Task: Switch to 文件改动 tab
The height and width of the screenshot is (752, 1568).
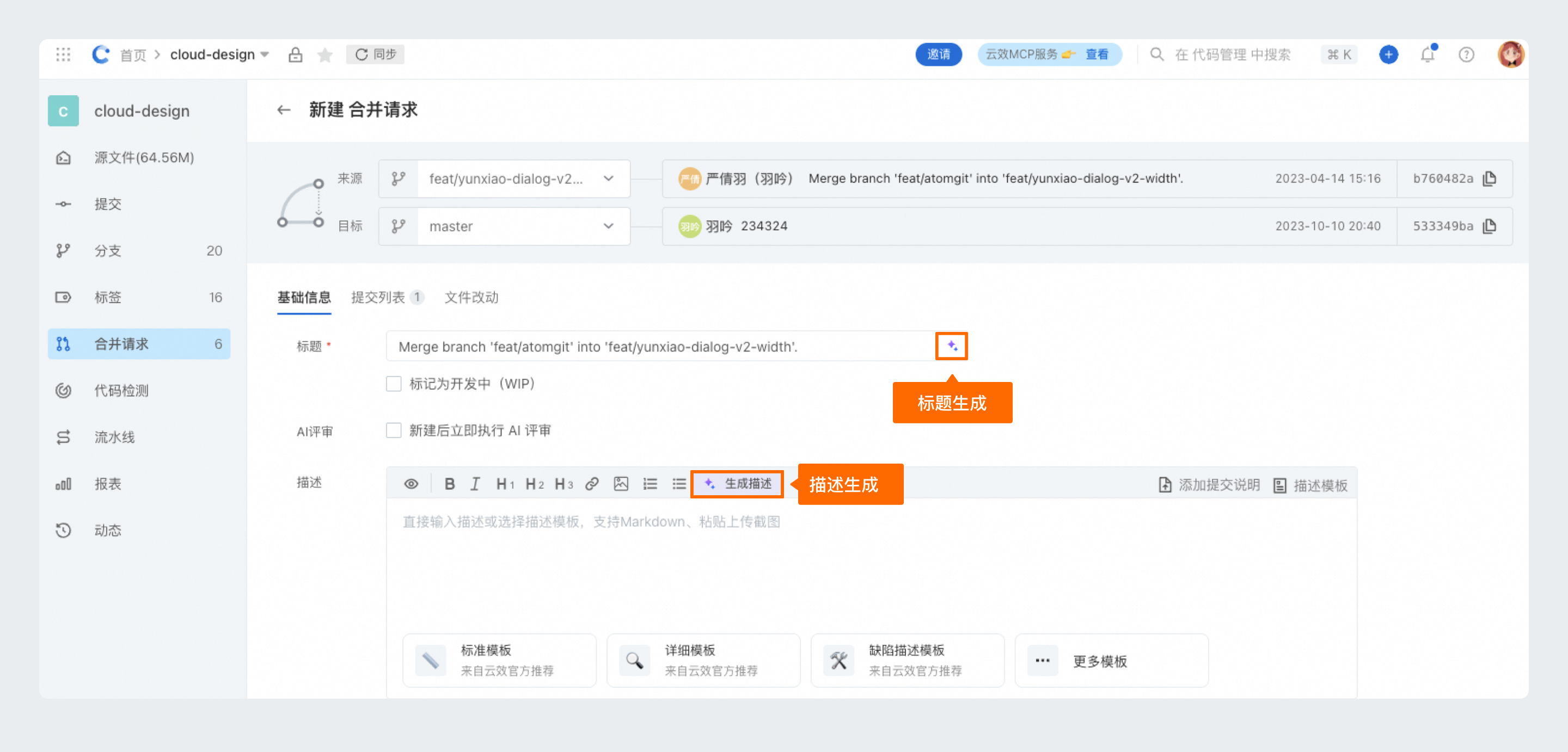Action: (471, 298)
